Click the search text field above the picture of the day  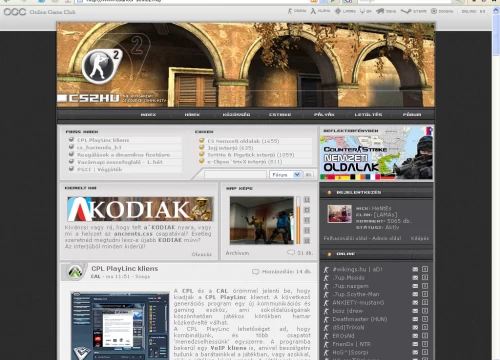[235, 174]
